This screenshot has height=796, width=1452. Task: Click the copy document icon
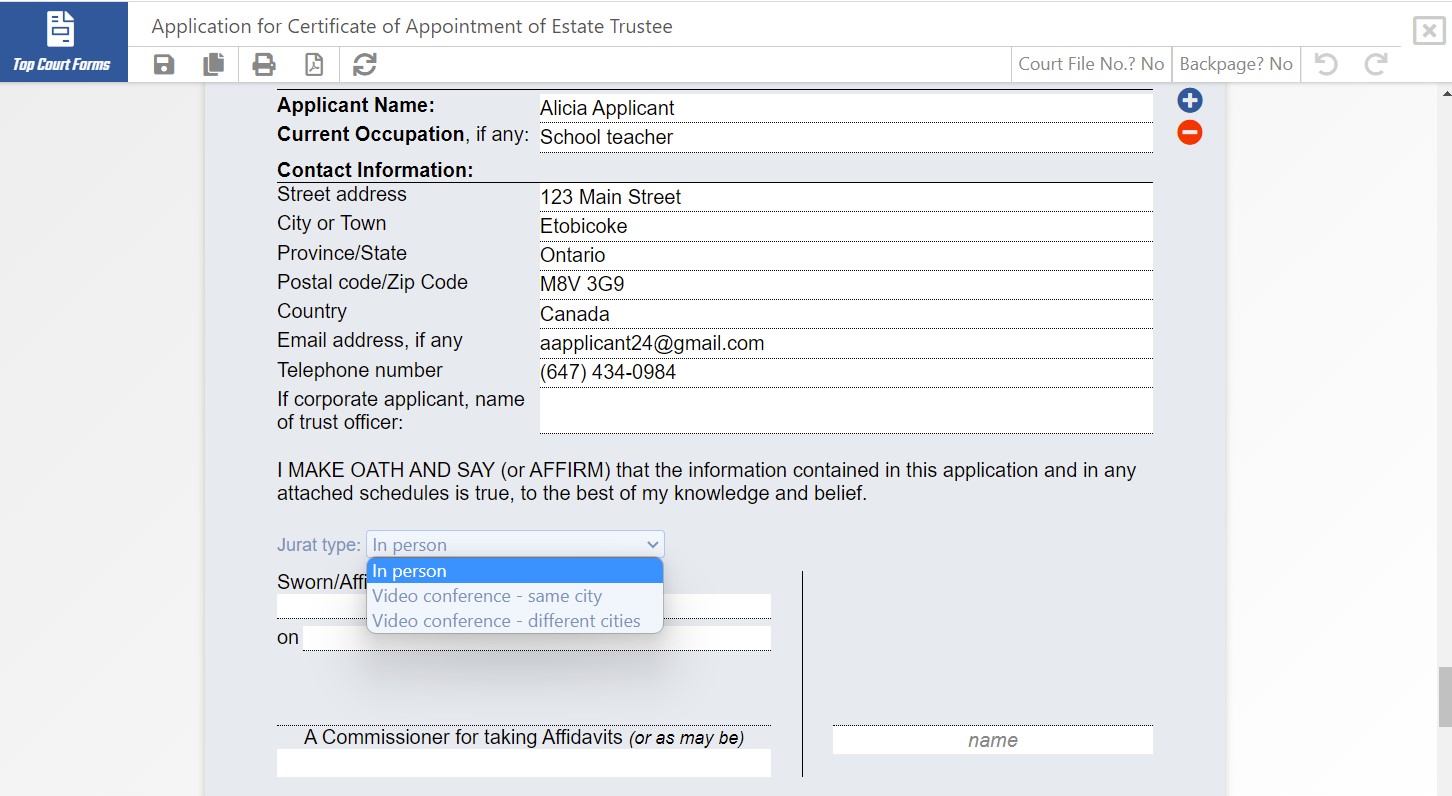coord(214,65)
